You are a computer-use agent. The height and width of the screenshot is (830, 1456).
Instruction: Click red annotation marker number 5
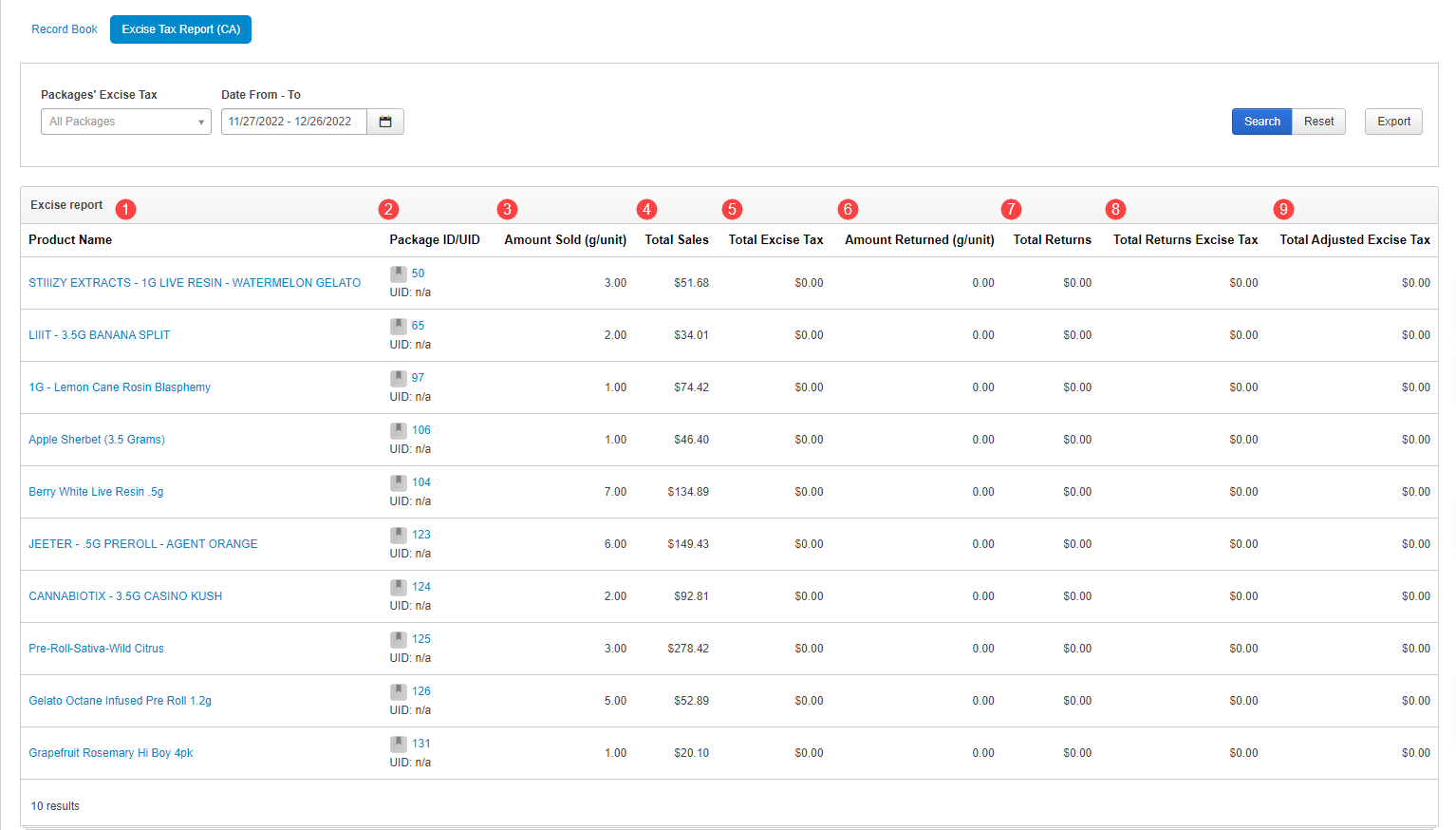pyautogui.click(x=732, y=209)
